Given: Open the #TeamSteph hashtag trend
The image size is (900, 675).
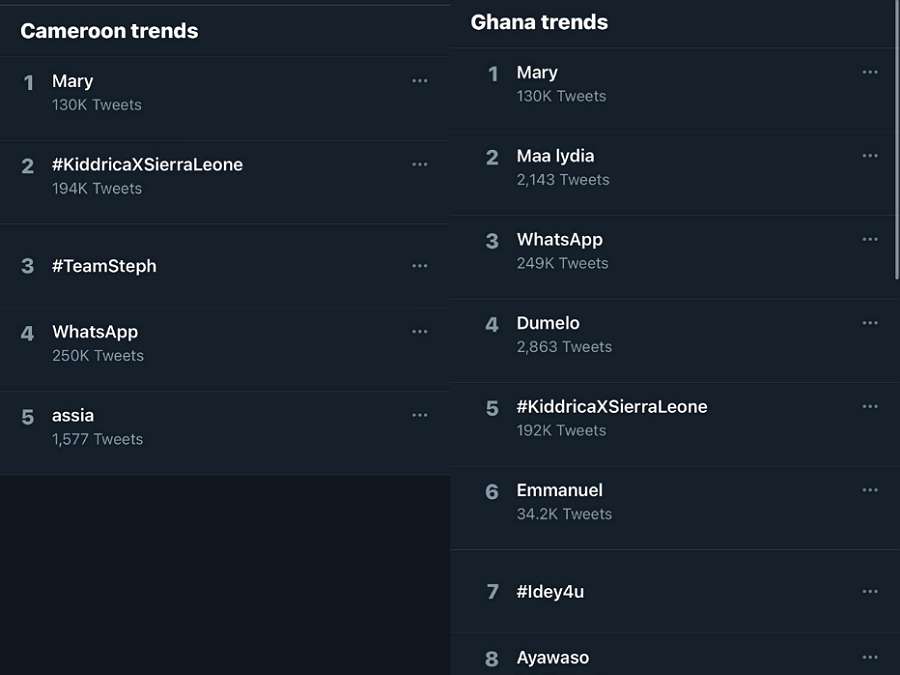Looking at the screenshot, I should tap(104, 266).
